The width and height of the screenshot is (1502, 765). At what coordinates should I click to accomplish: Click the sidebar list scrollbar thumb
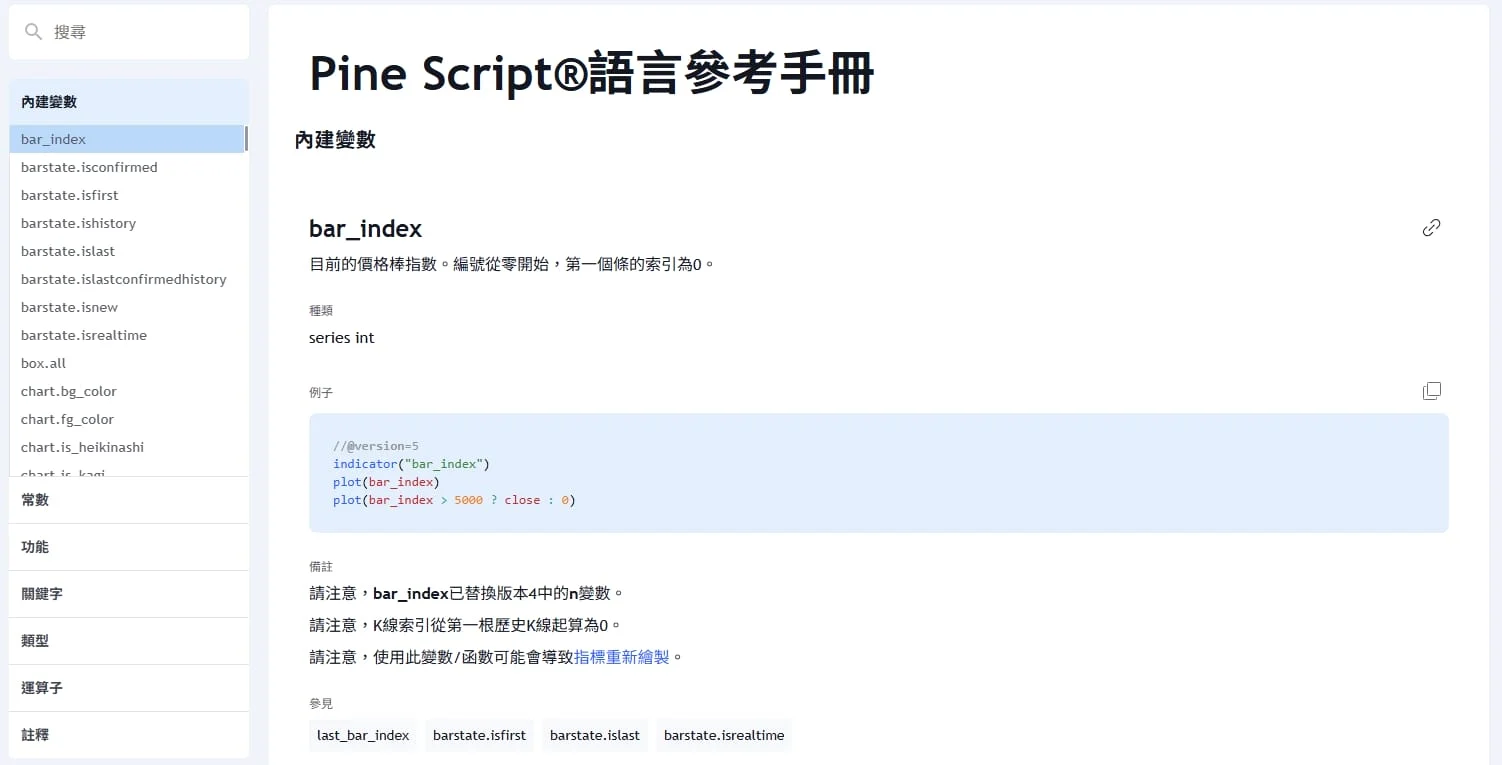tap(246, 139)
